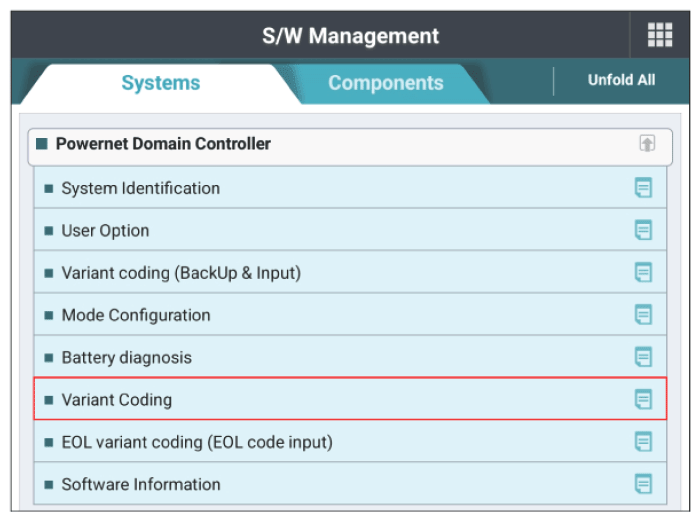
Task: Select Software Information entry
Action: (x=350, y=484)
